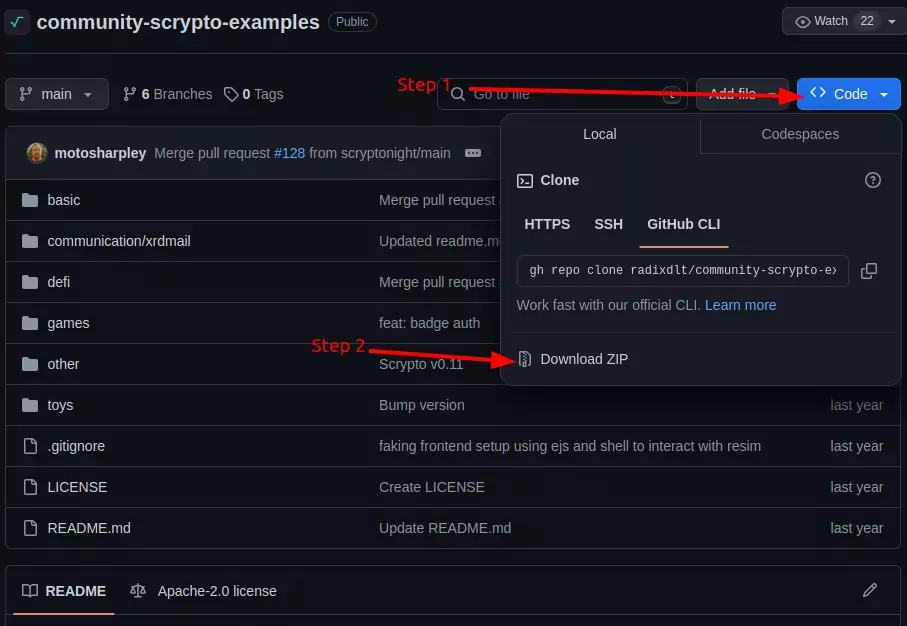This screenshot has width=907, height=626.
Task: Open the .gitignore file
Action: (76, 446)
